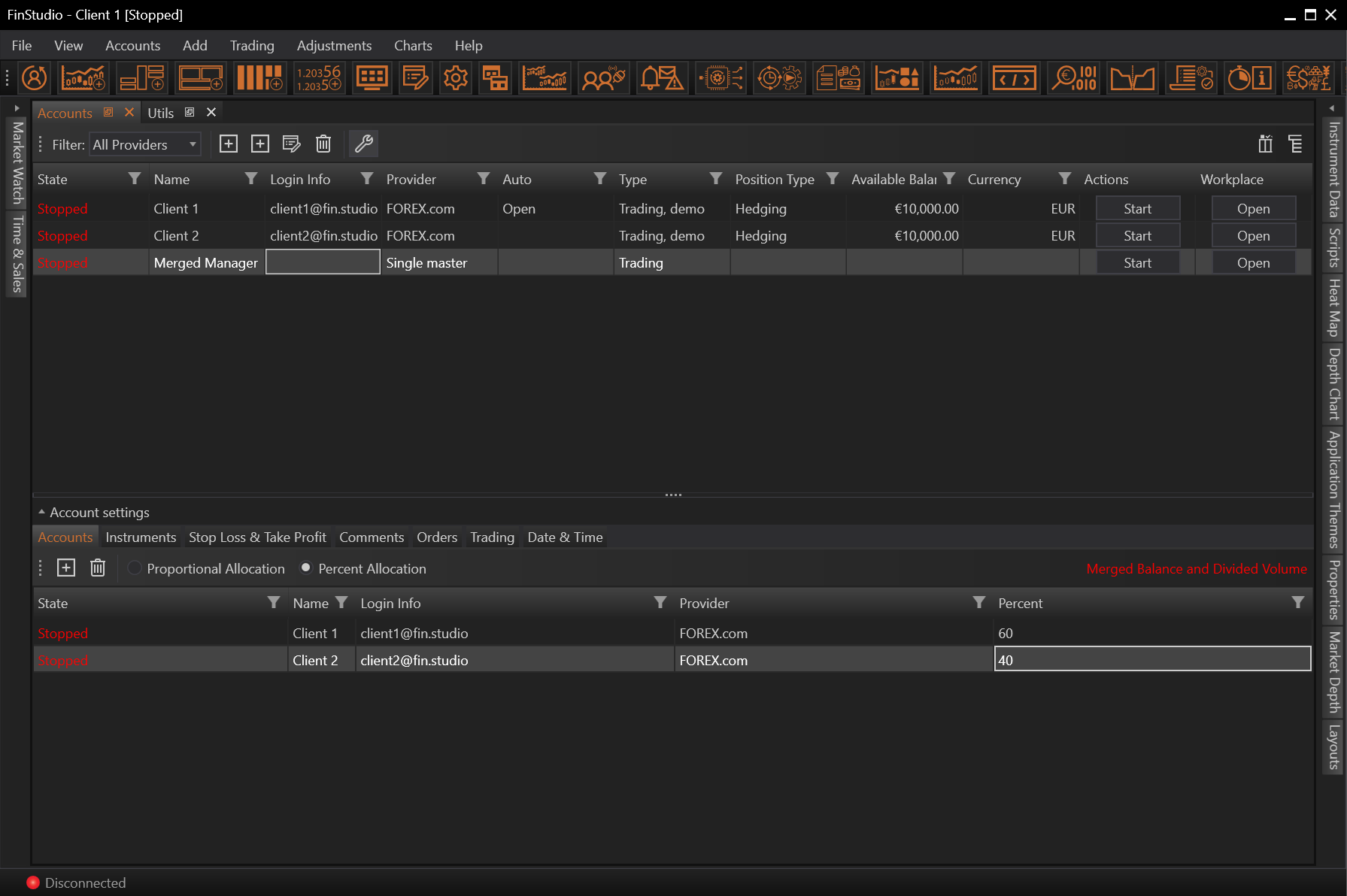Image resolution: width=1347 pixels, height=896 pixels.
Task: Toggle State column filter in accounts grid
Action: [x=135, y=179]
